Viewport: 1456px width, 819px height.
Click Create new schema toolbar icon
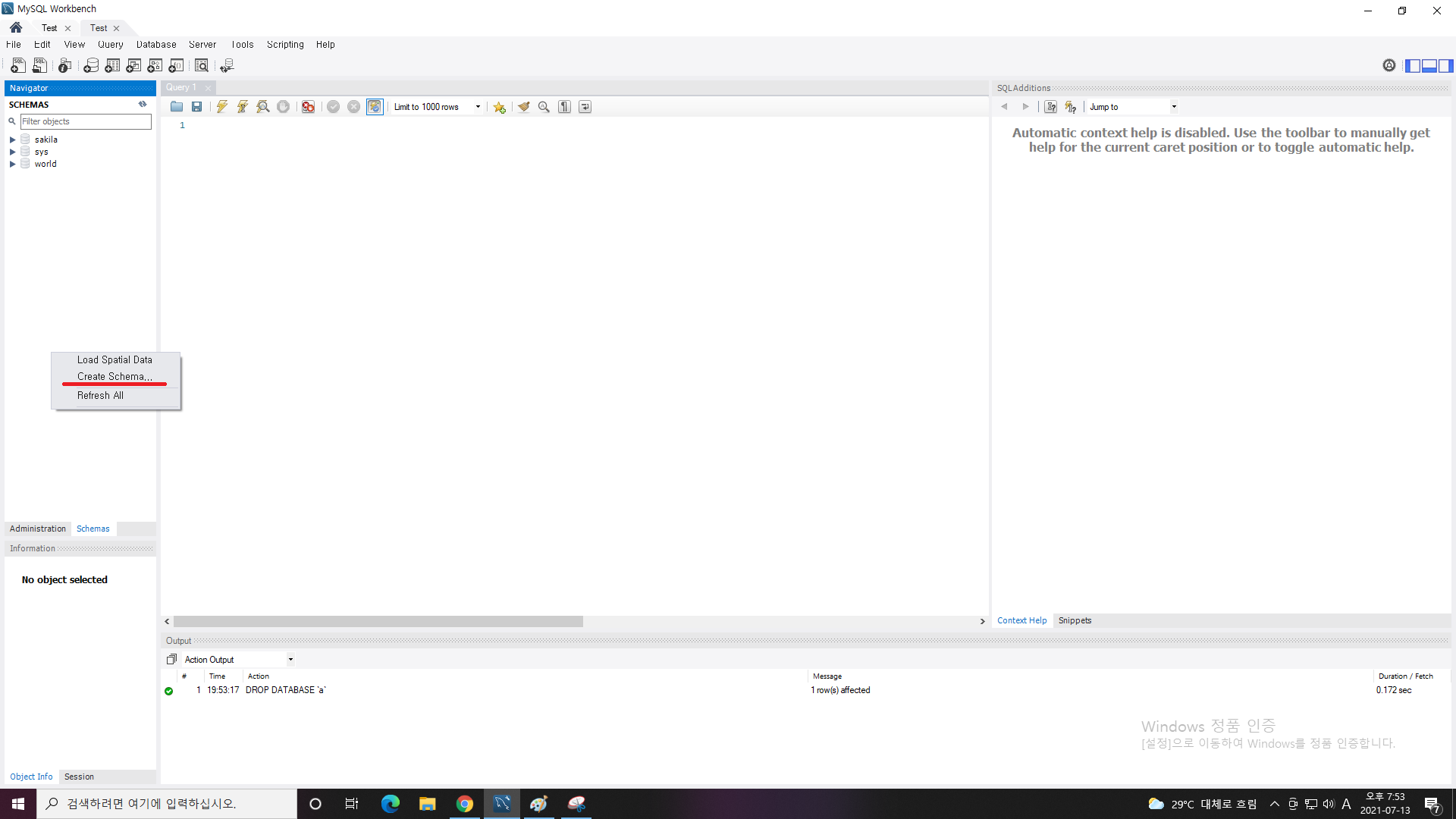tap(91, 66)
